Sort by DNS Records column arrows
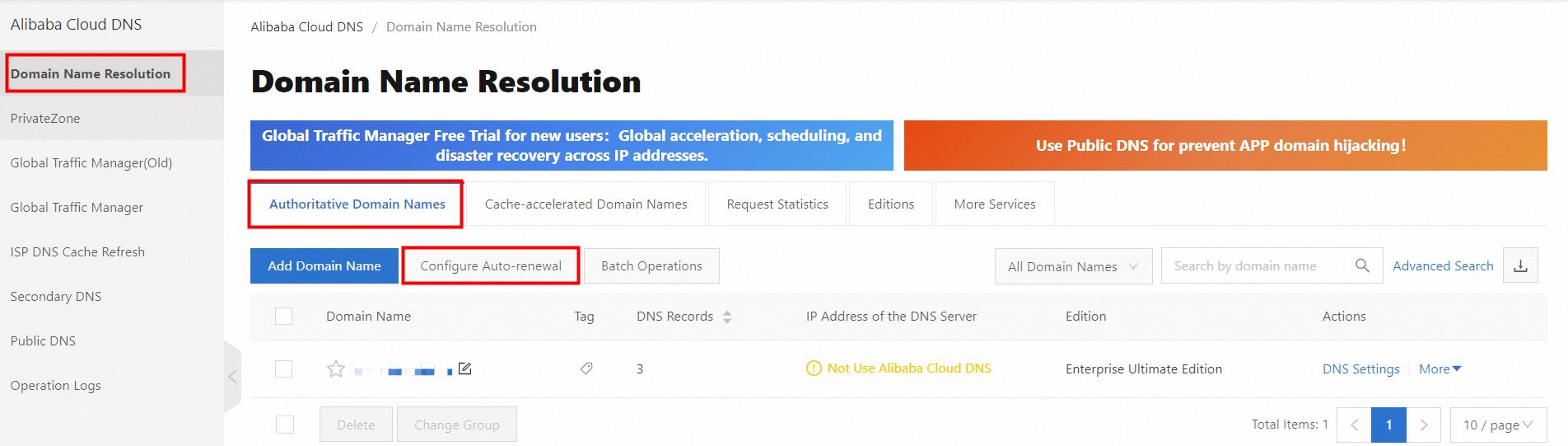Screen dimensions: 1568x446 tap(727, 317)
